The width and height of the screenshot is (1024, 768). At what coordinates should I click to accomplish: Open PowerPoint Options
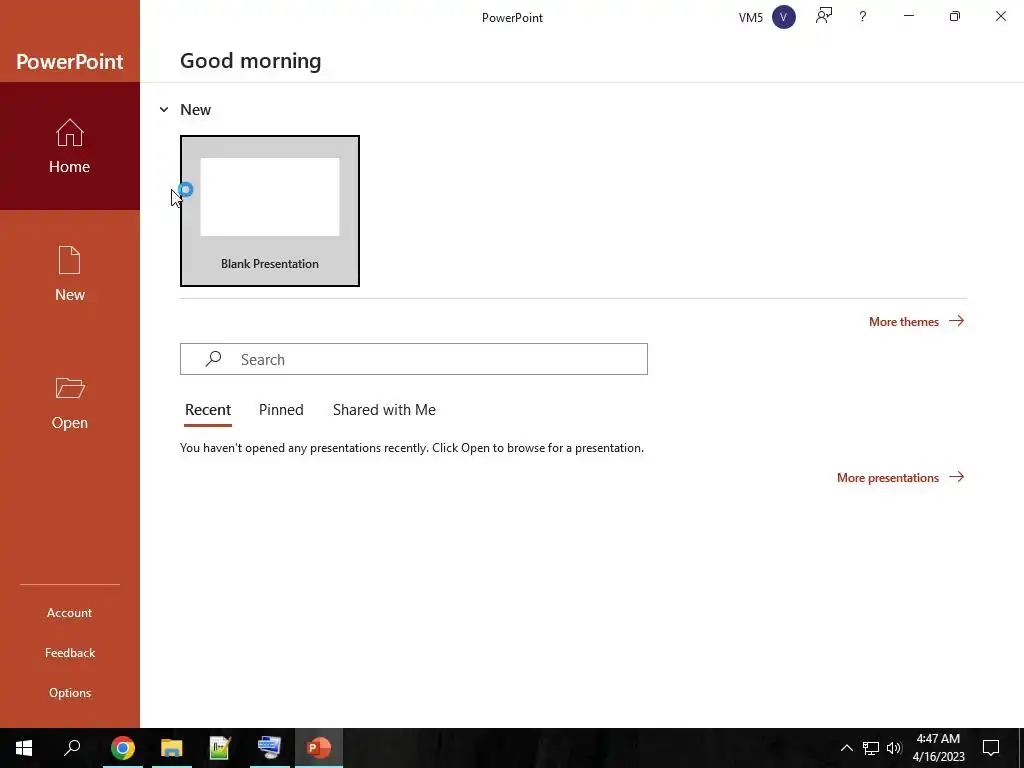click(x=70, y=692)
